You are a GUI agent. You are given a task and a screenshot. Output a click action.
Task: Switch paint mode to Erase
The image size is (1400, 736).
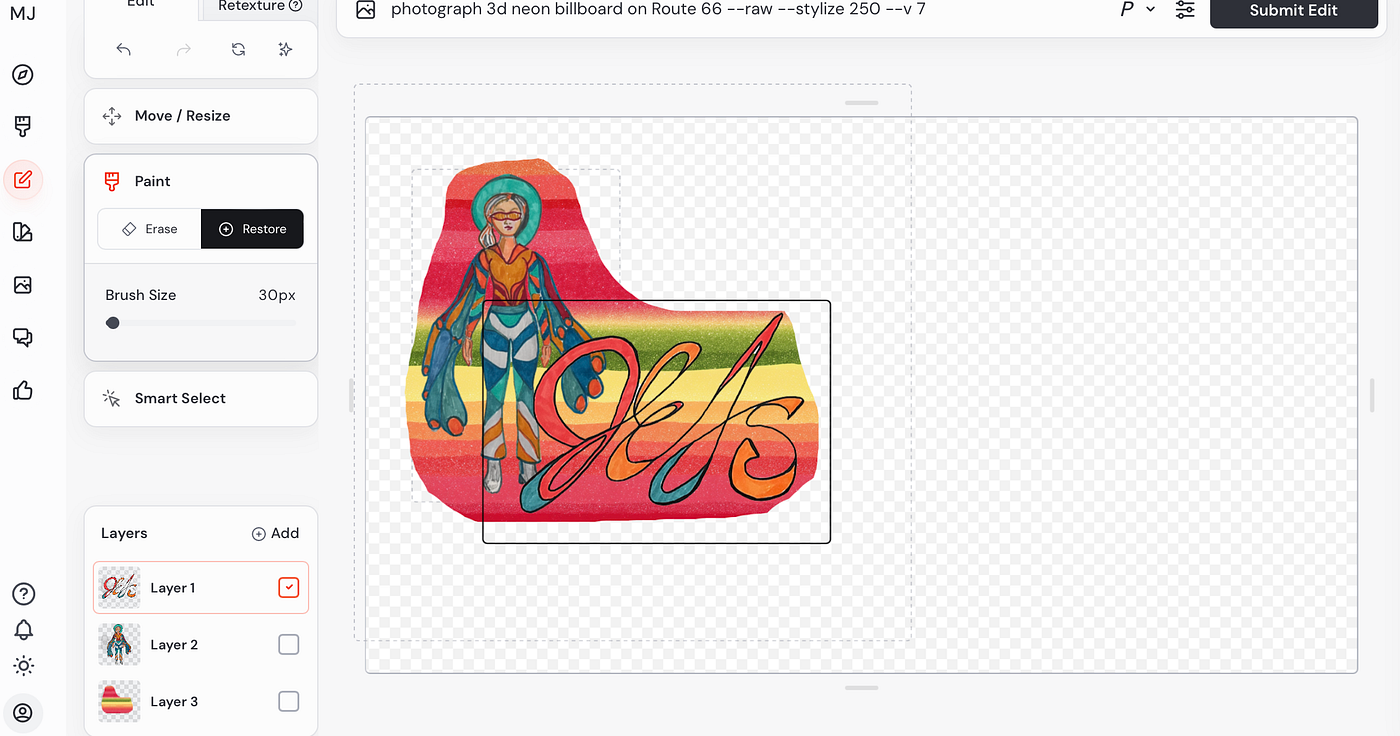149,229
